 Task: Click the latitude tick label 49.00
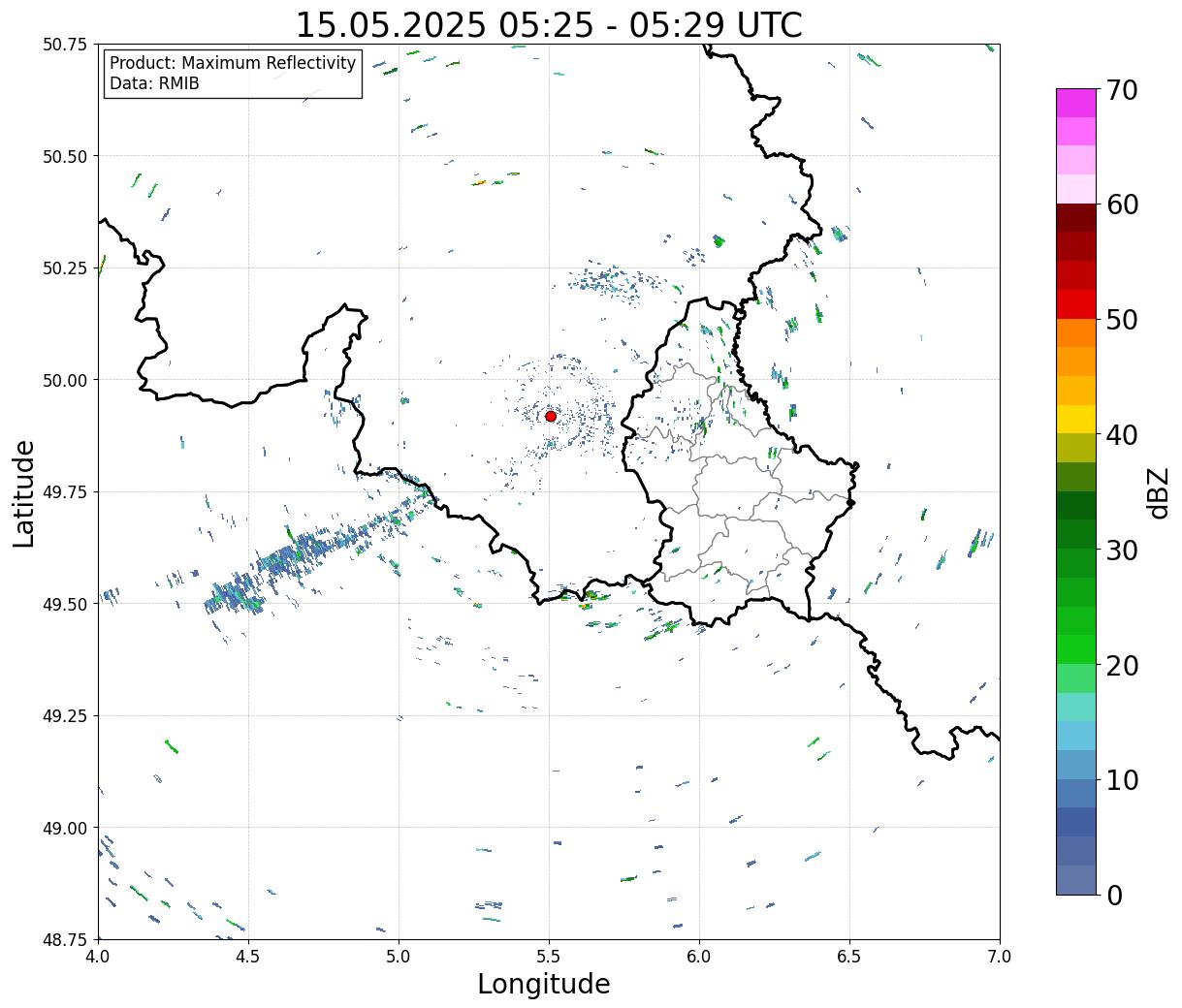point(65,828)
